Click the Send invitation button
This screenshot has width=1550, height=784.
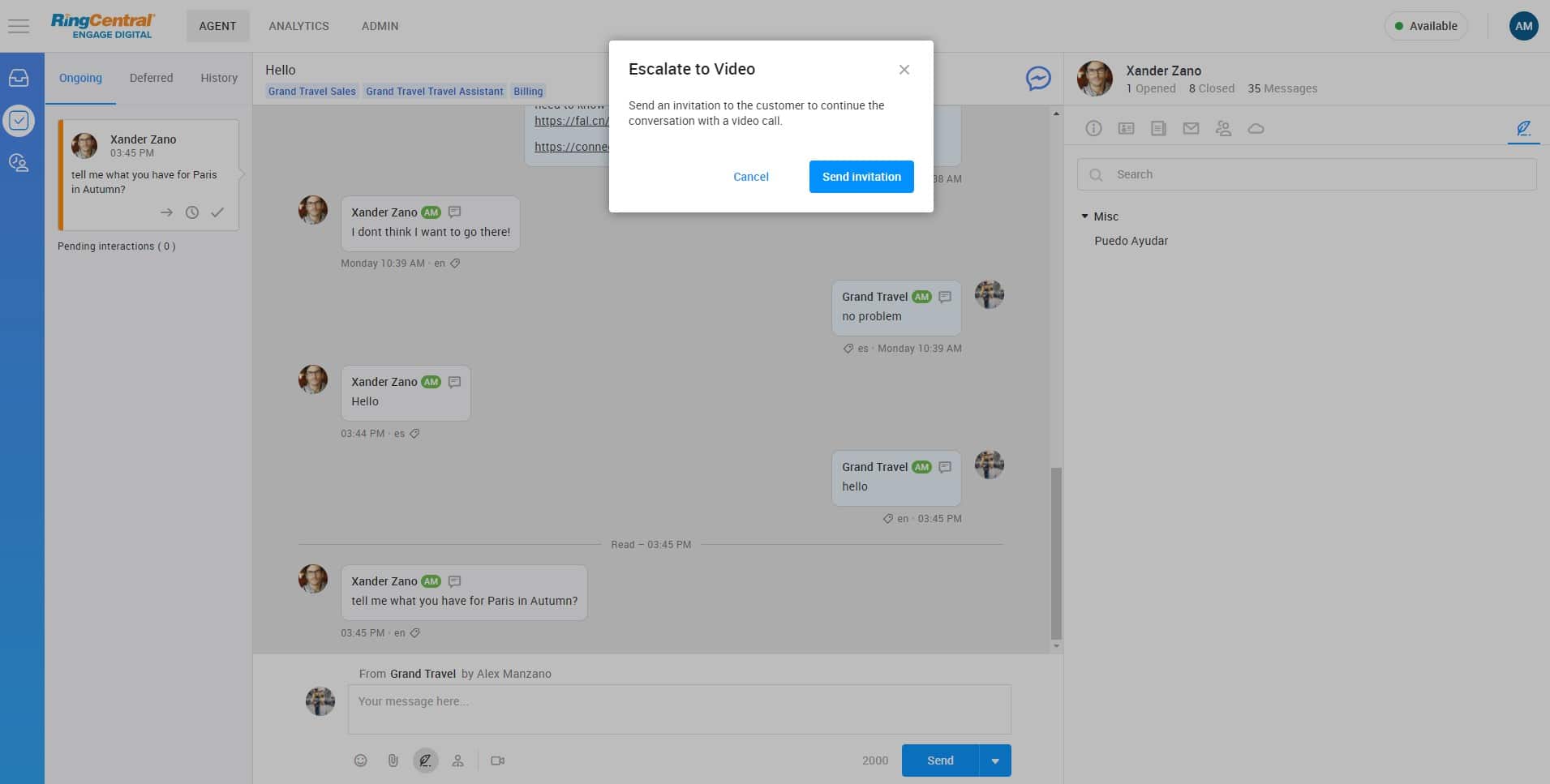[861, 177]
